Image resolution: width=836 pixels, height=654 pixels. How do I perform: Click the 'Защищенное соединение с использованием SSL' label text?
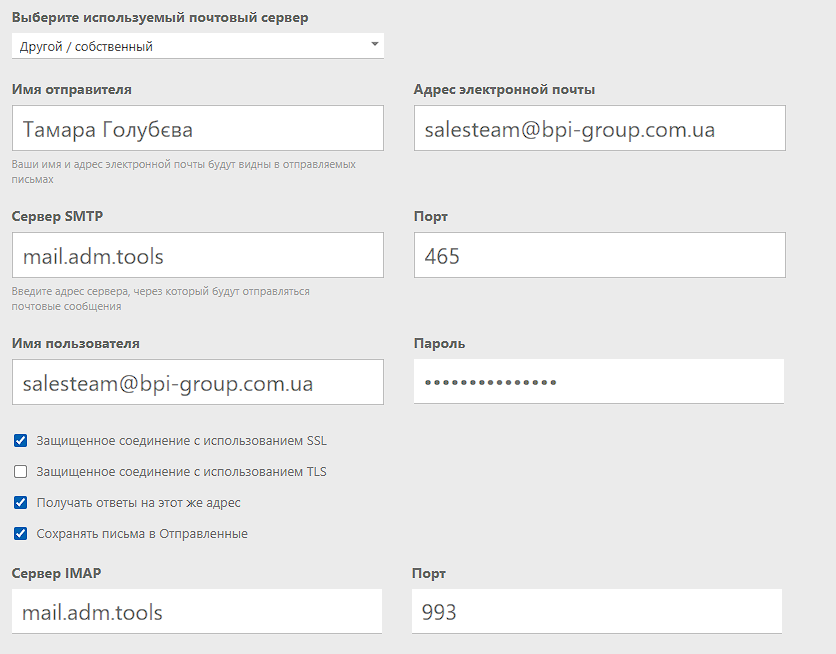tap(181, 441)
